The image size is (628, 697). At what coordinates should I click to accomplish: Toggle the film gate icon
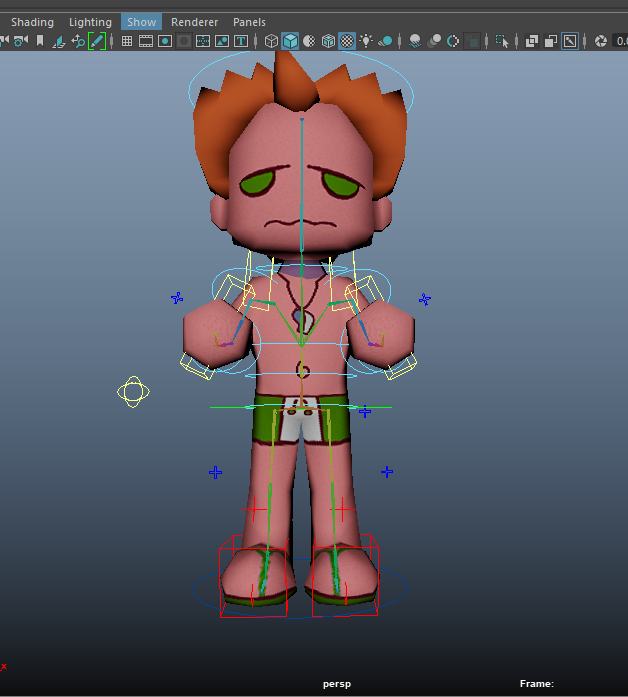coord(146,41)
